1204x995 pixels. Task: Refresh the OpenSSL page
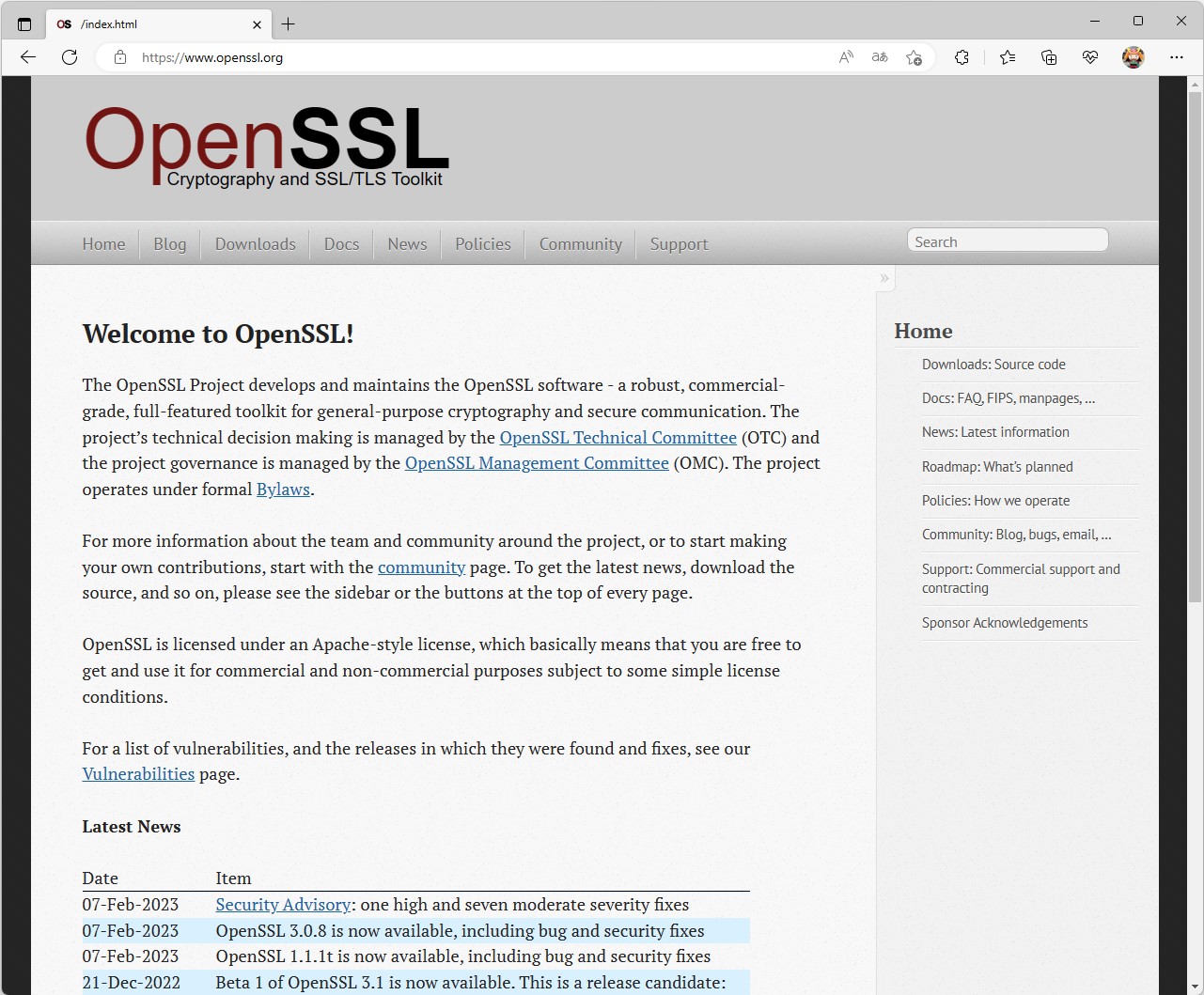[x=70, y=57]
